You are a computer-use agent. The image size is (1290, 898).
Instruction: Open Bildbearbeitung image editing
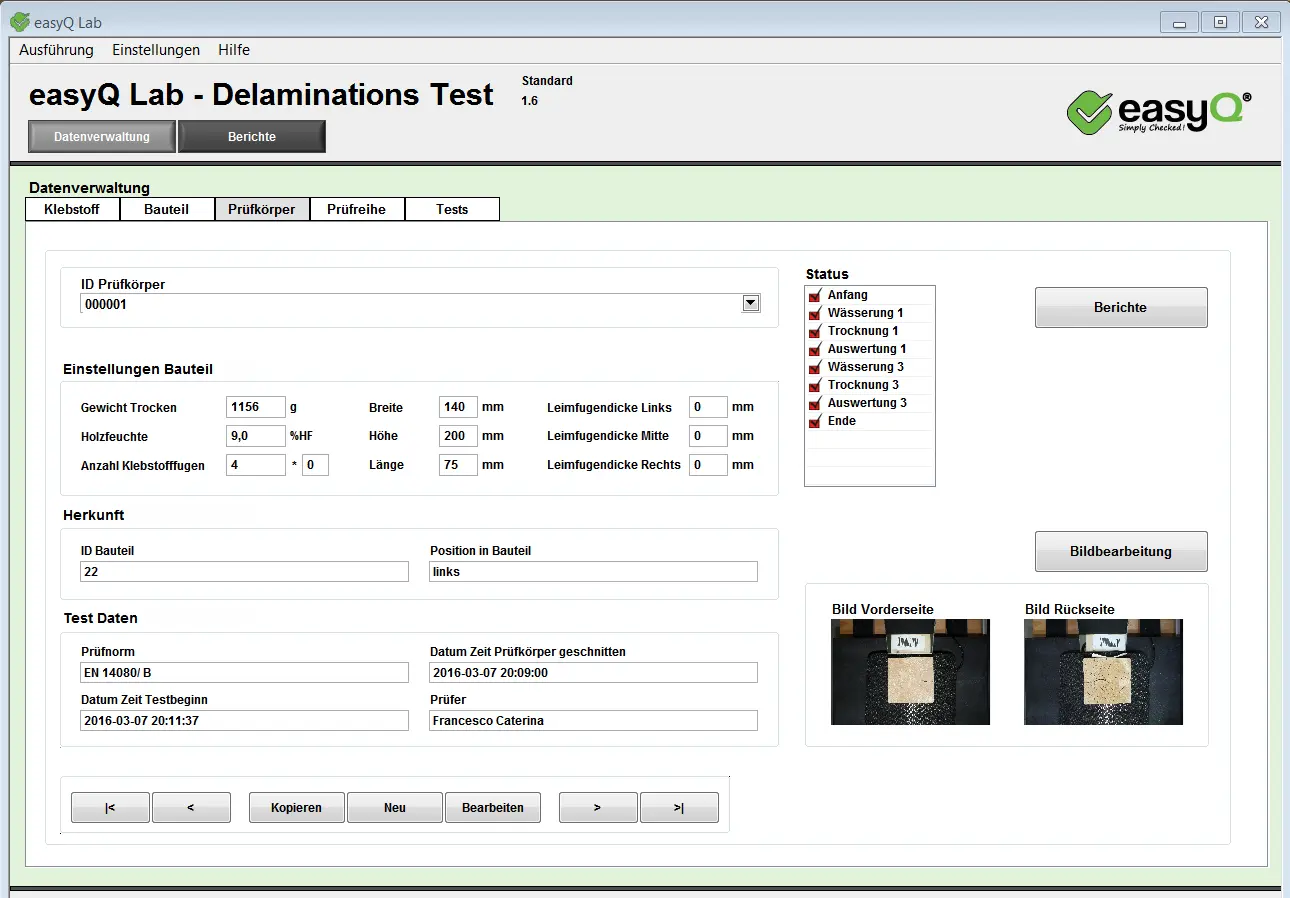(x=1121, y=551)
